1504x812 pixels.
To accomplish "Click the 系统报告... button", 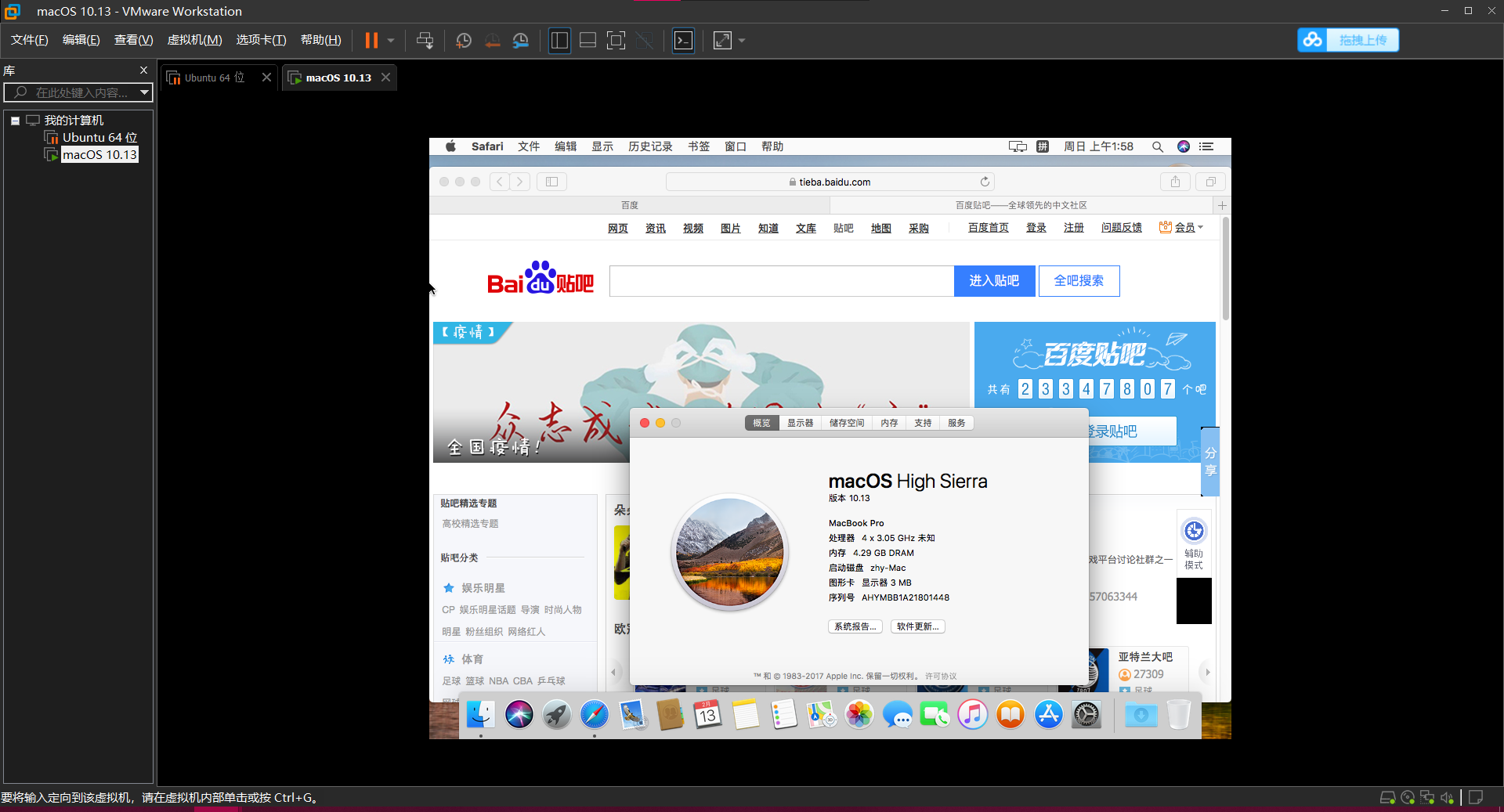I will [855, 626].
